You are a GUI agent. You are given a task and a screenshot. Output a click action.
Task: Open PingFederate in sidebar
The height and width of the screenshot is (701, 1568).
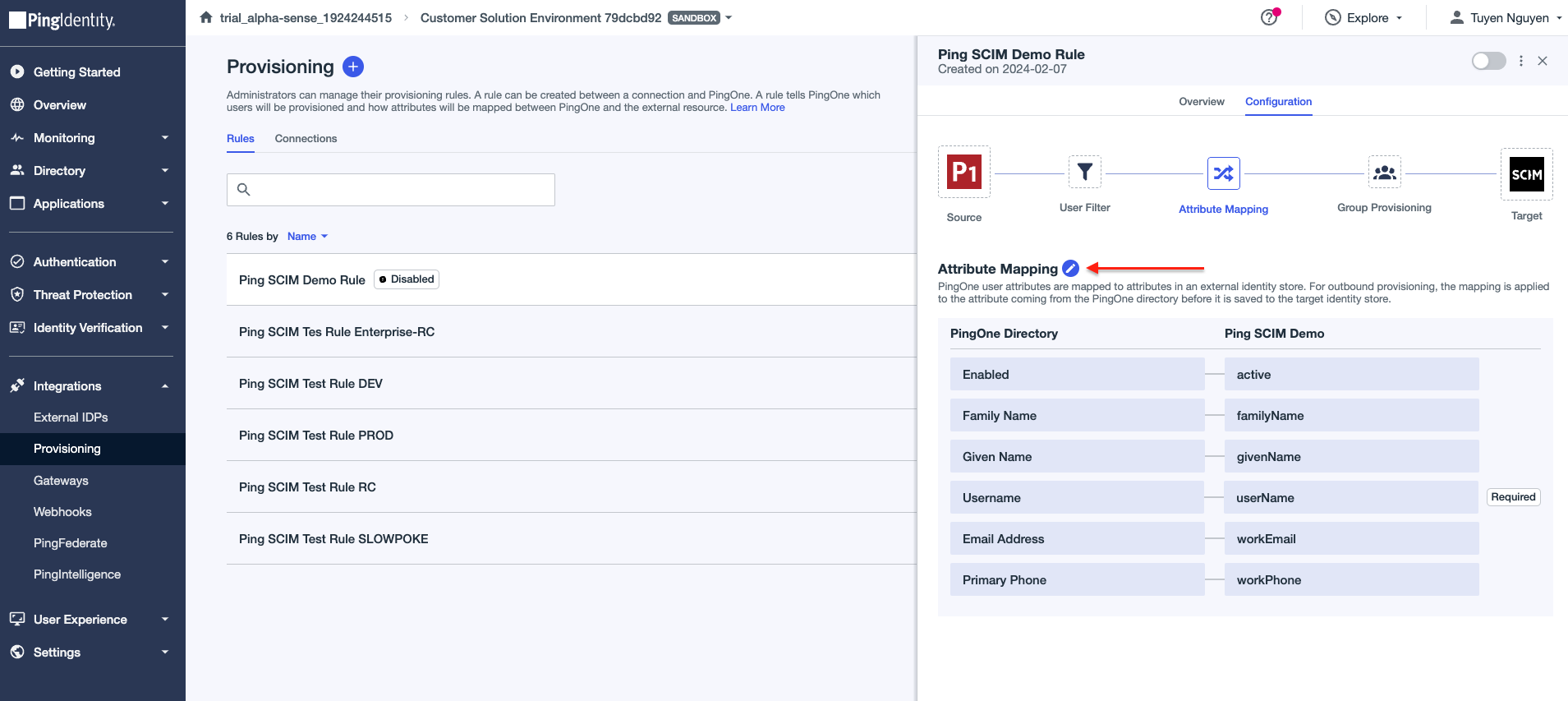(71, 543)
